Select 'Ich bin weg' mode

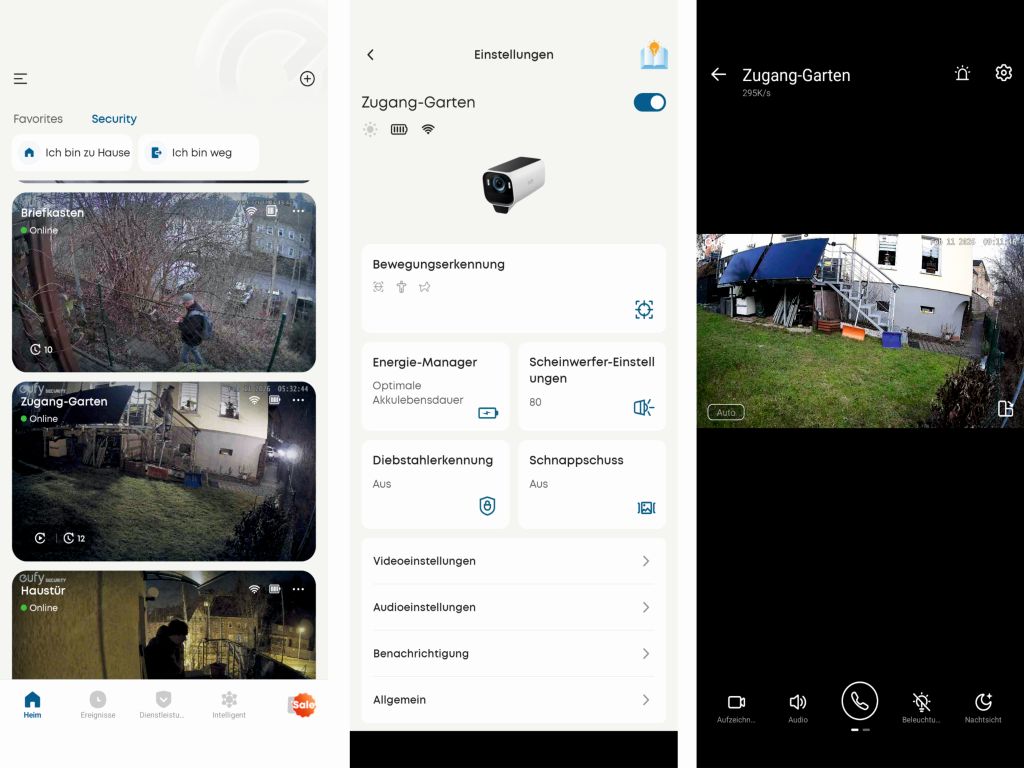click(198, 153)
